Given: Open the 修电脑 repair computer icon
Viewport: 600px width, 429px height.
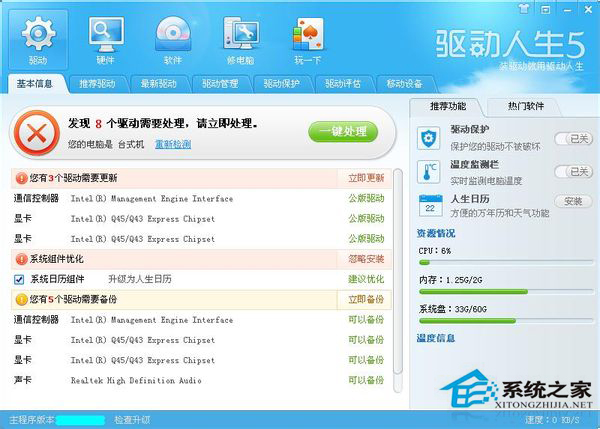Looking at the screenshot, I should (x=239, y=35).
